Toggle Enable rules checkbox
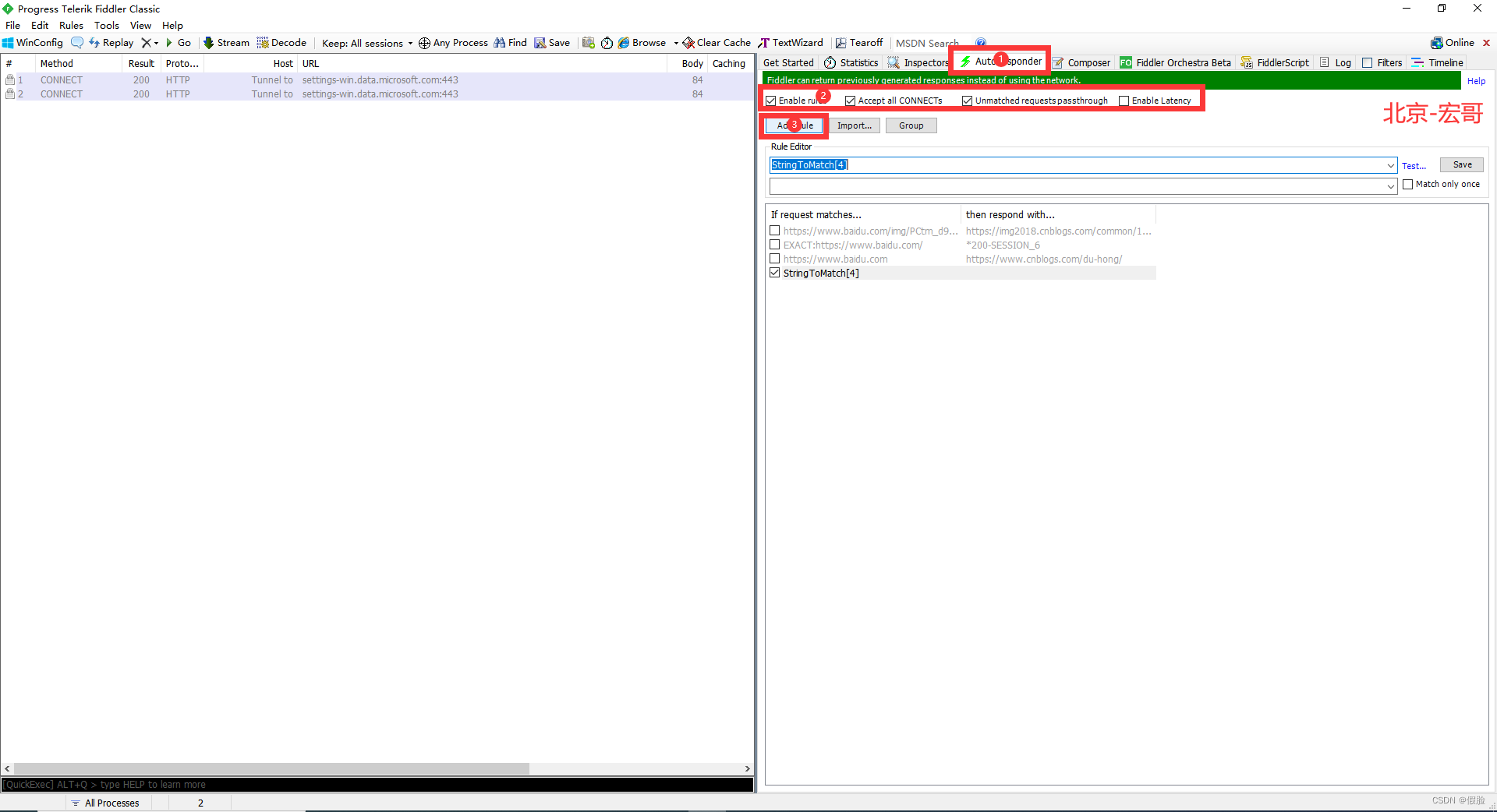 coord(771,101)
